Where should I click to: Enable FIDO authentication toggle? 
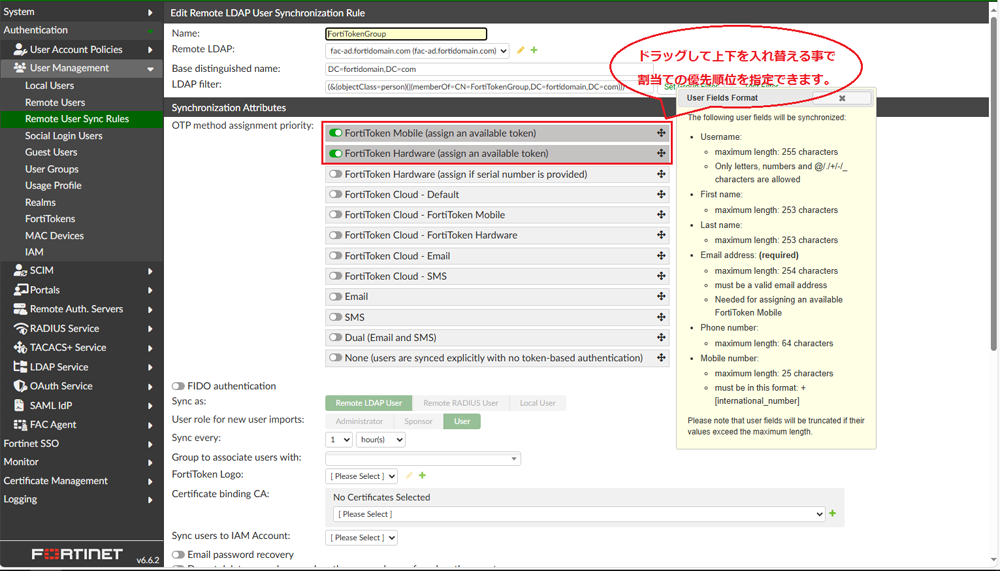[x=178, y=386]
